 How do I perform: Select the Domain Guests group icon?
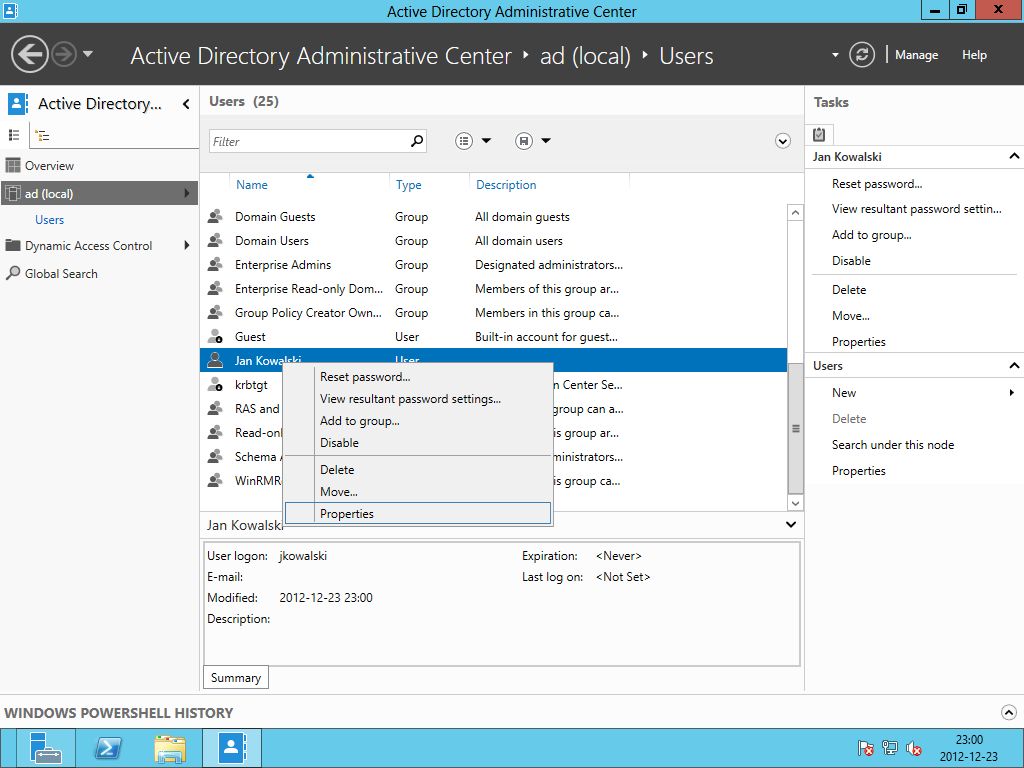point(215,216)
